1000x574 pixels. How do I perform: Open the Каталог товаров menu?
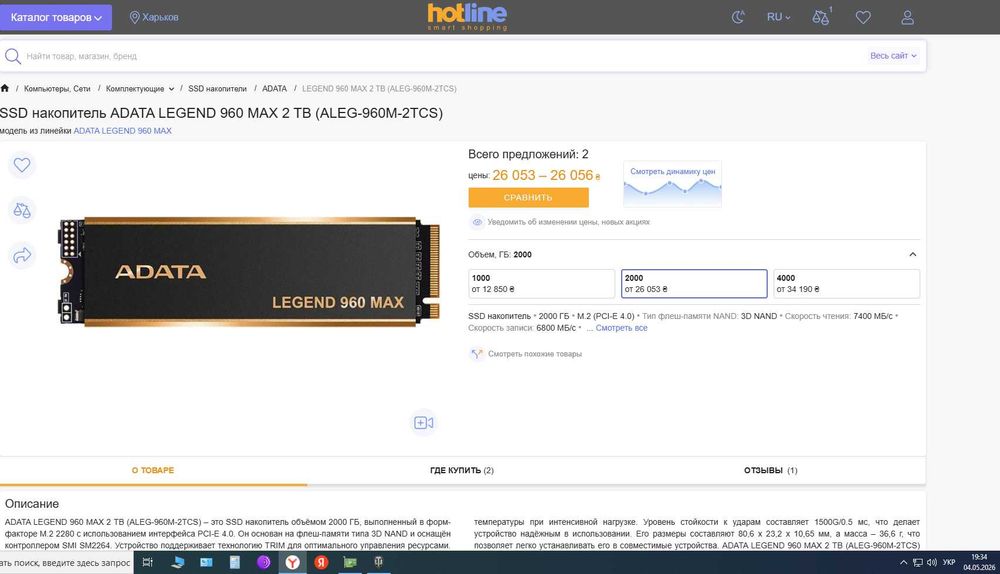point(55,17)
